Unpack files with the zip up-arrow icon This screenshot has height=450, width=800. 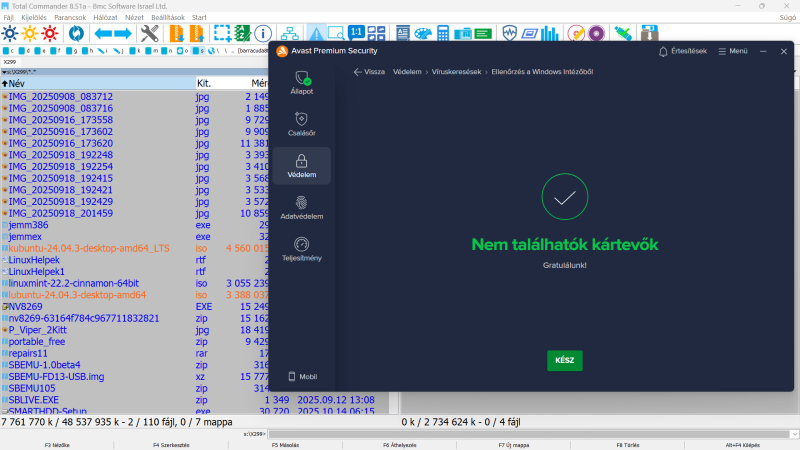coord(196,34)
